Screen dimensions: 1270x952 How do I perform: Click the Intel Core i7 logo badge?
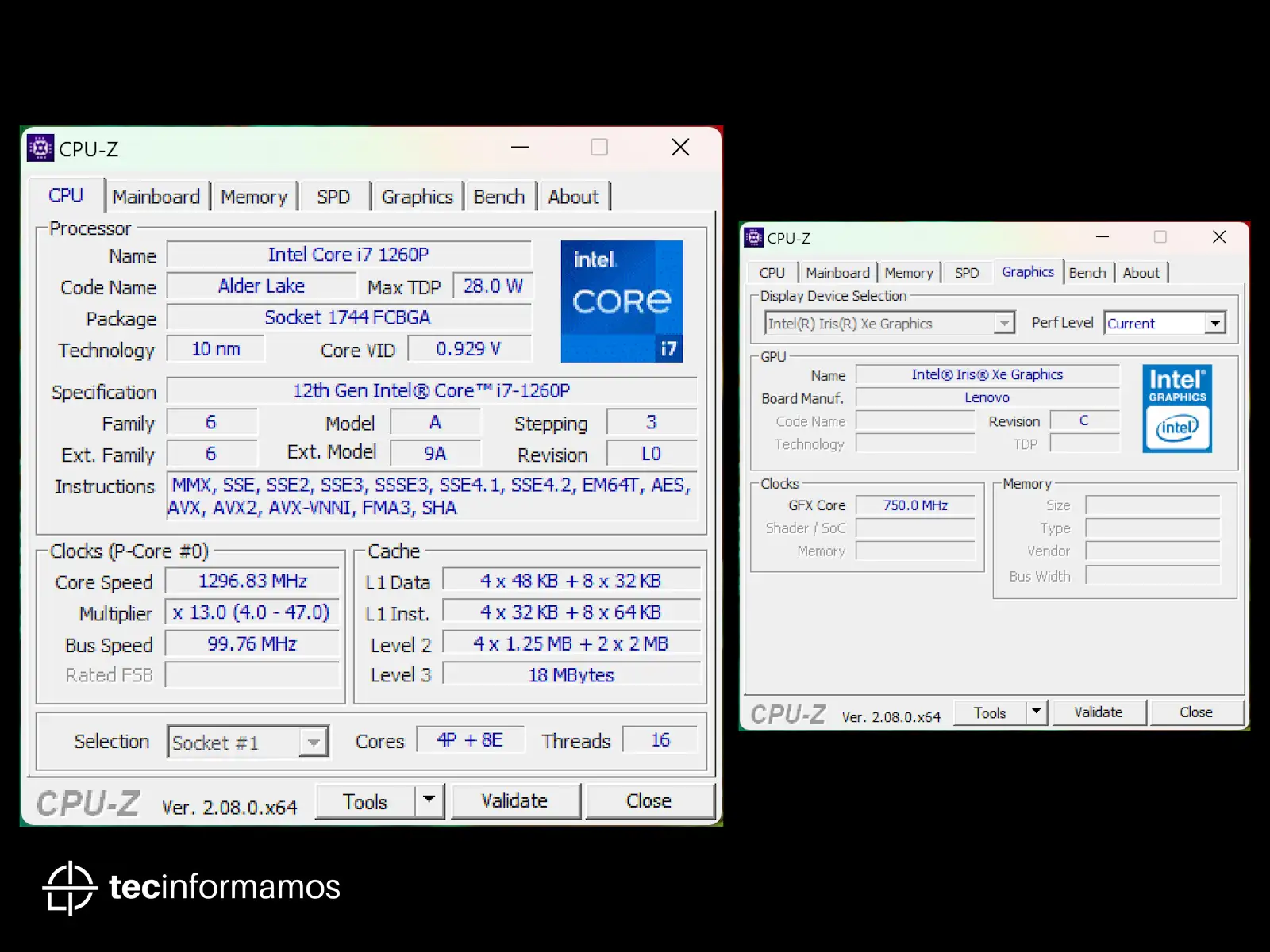[622, 301]
